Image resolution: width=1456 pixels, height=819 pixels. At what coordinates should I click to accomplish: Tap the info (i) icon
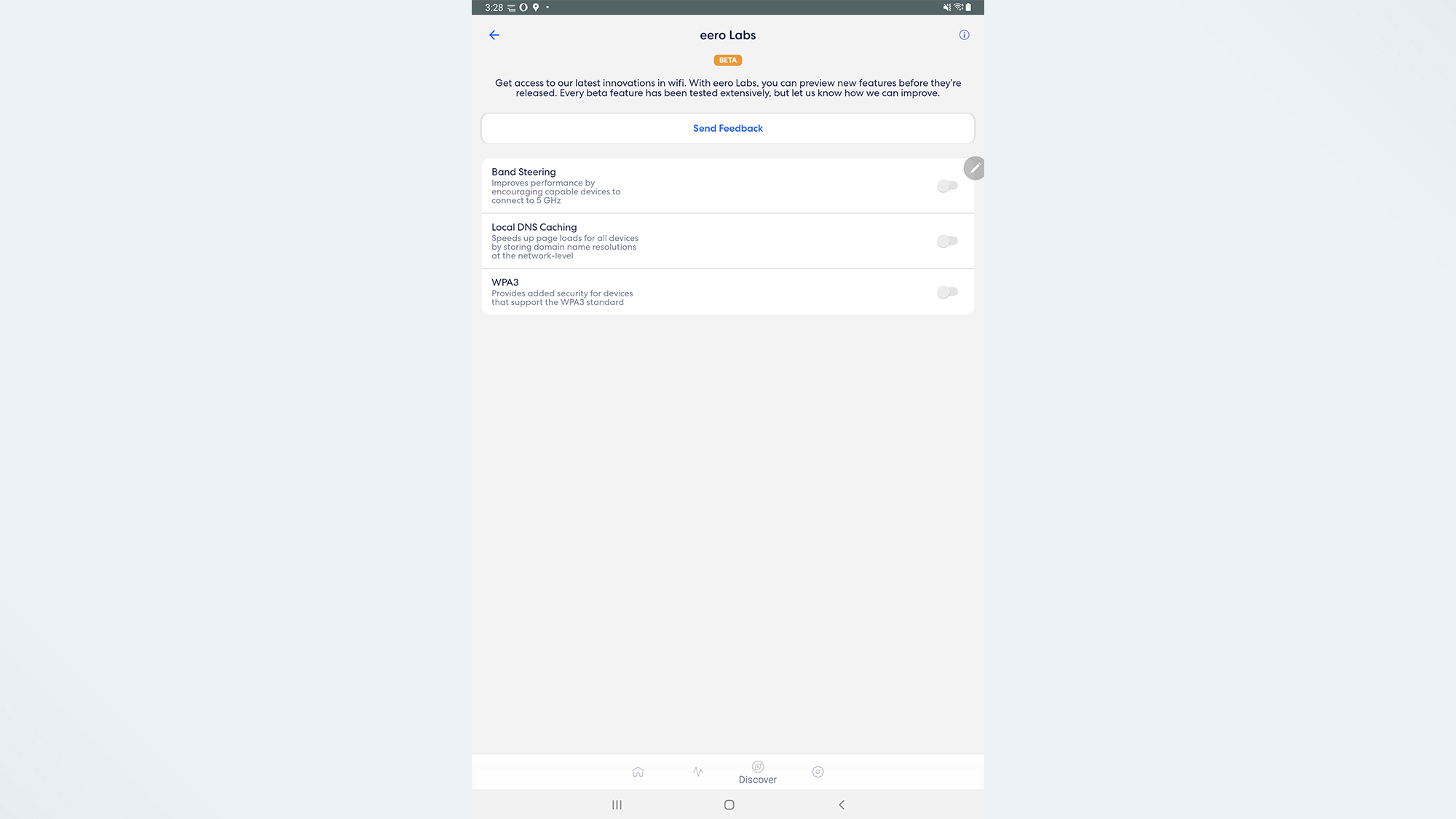[963, 35]
